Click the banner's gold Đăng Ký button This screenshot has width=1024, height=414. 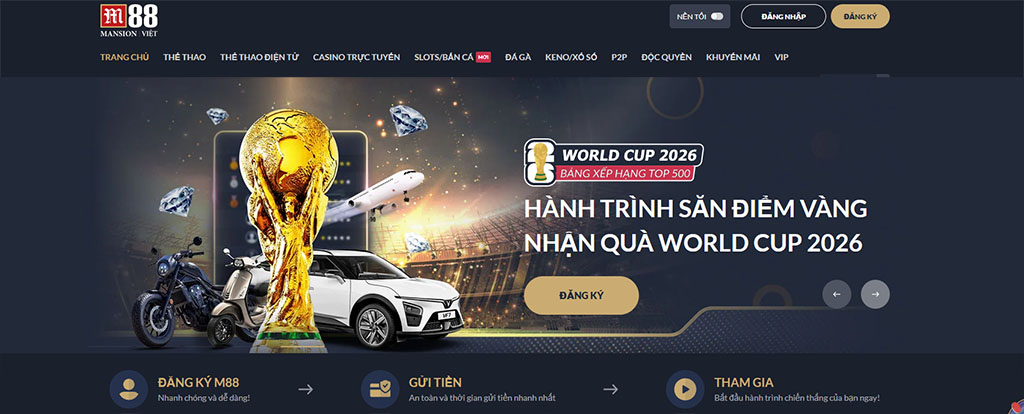(581, 295)
